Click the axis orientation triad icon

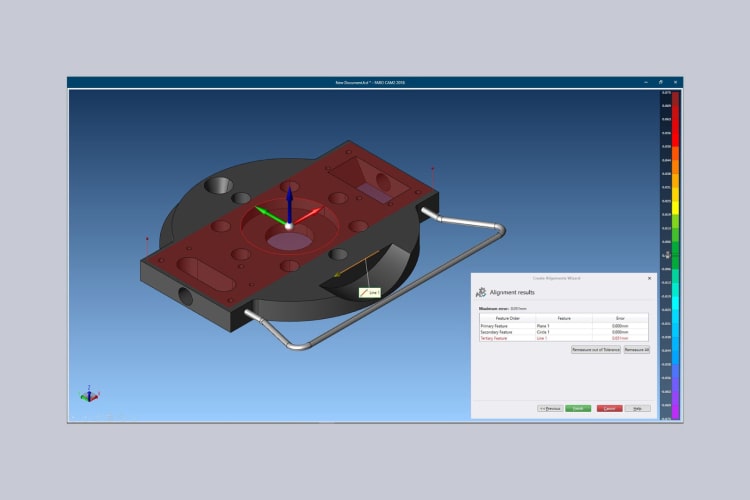pyautogui.click(x=89, y=394)
